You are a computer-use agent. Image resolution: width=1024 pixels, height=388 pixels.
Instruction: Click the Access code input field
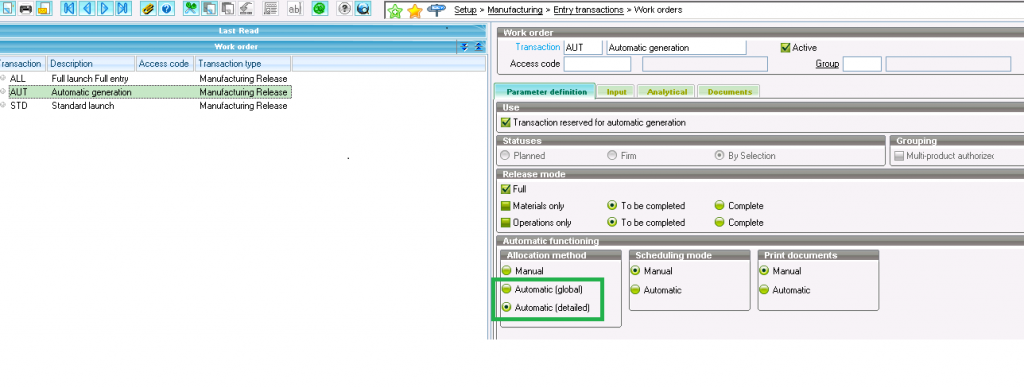pos(598,64)
